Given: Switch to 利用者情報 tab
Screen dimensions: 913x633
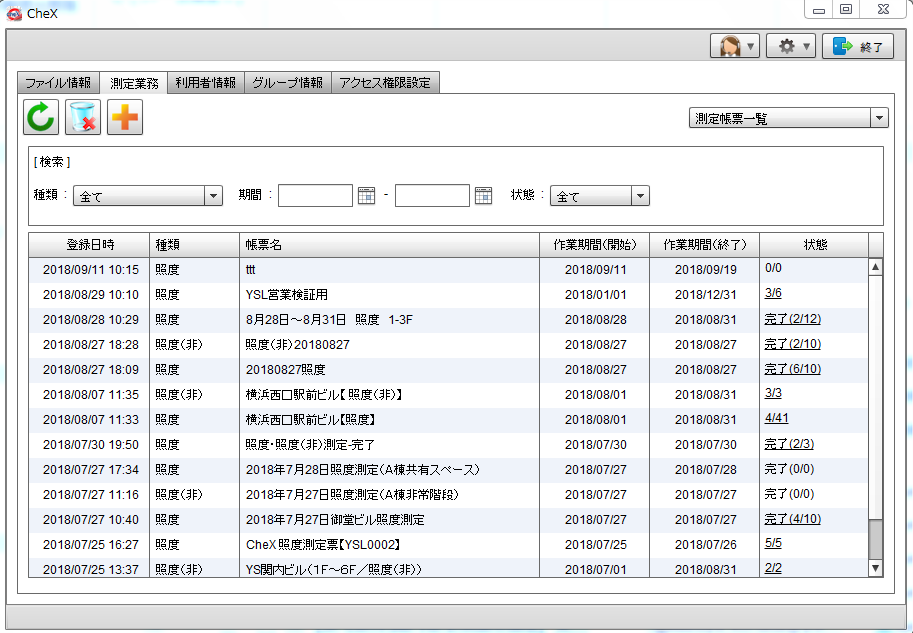Looking at the screenshot, I should pos(206,83).
